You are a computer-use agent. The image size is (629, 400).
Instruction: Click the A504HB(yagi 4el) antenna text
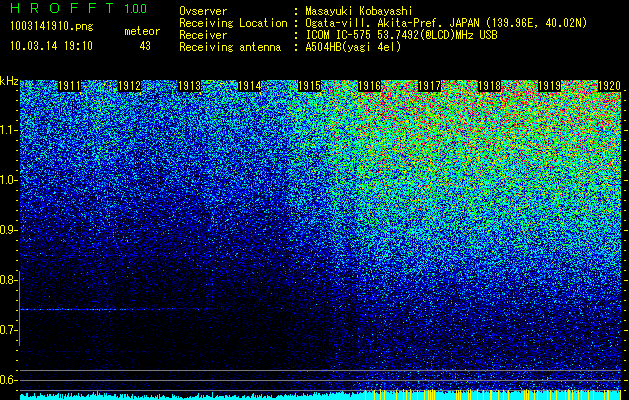353,47
